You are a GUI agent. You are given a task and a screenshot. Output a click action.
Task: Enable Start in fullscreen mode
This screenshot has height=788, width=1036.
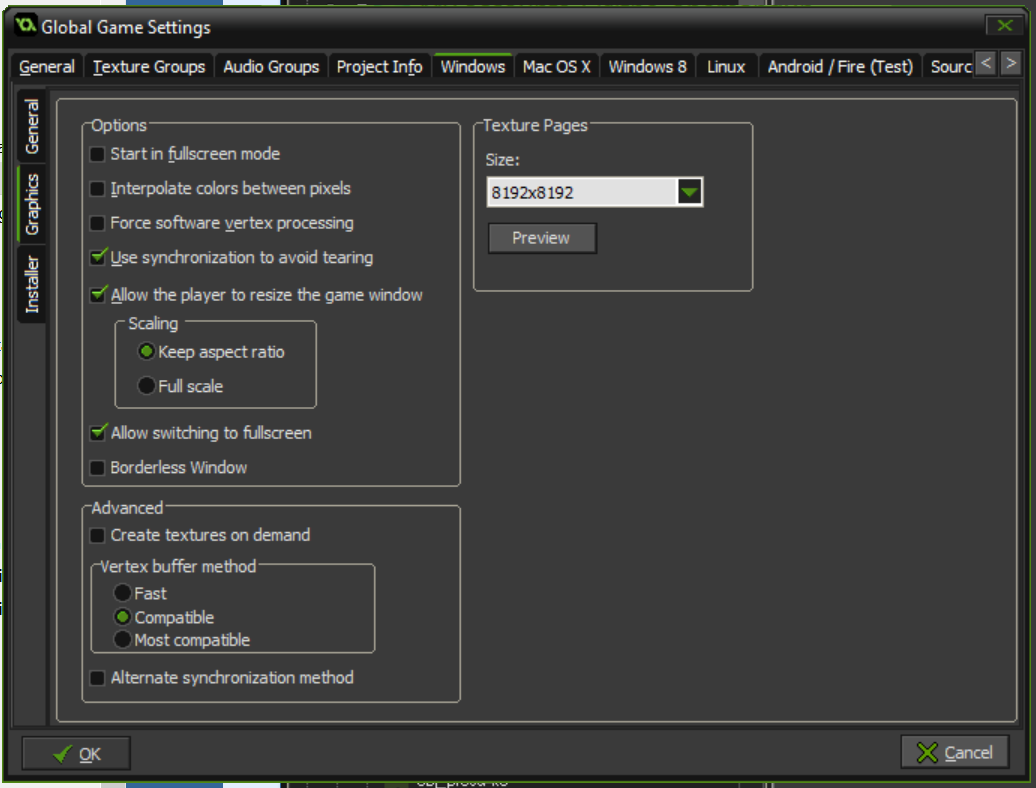pyautogui.click(x=98, y=154)
